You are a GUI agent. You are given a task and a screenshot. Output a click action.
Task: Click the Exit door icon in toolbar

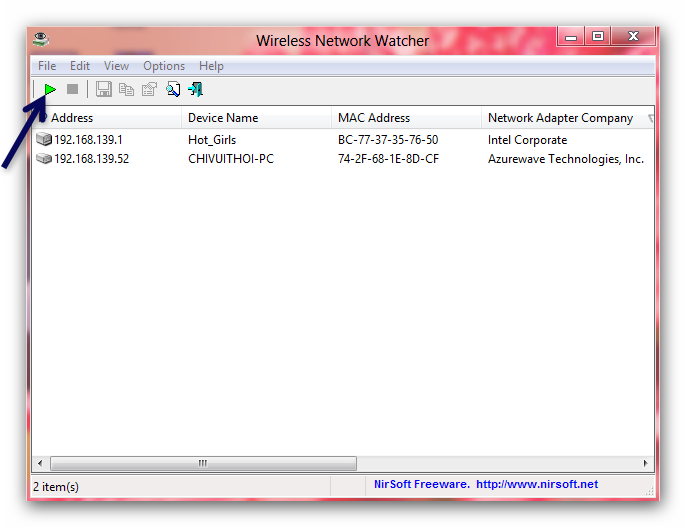[x=195, y=90]
